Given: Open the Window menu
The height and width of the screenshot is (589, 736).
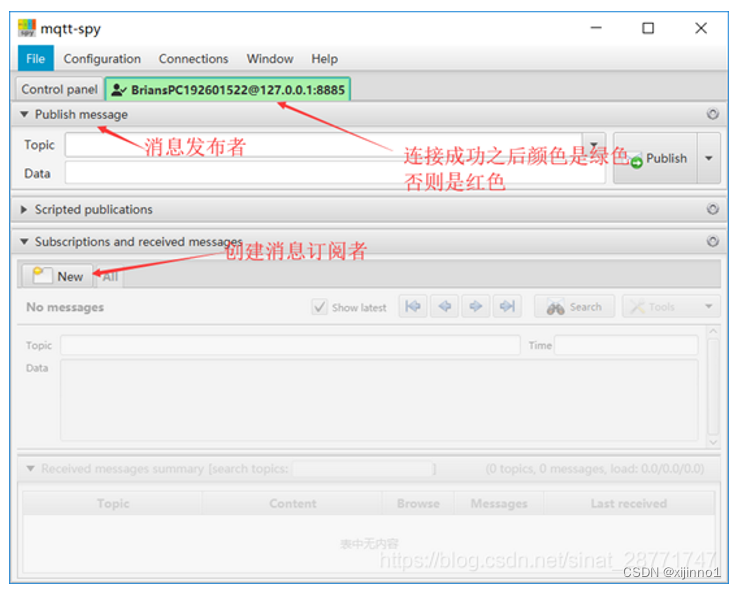Looking at the screenshot, I should tap(270, 59).
